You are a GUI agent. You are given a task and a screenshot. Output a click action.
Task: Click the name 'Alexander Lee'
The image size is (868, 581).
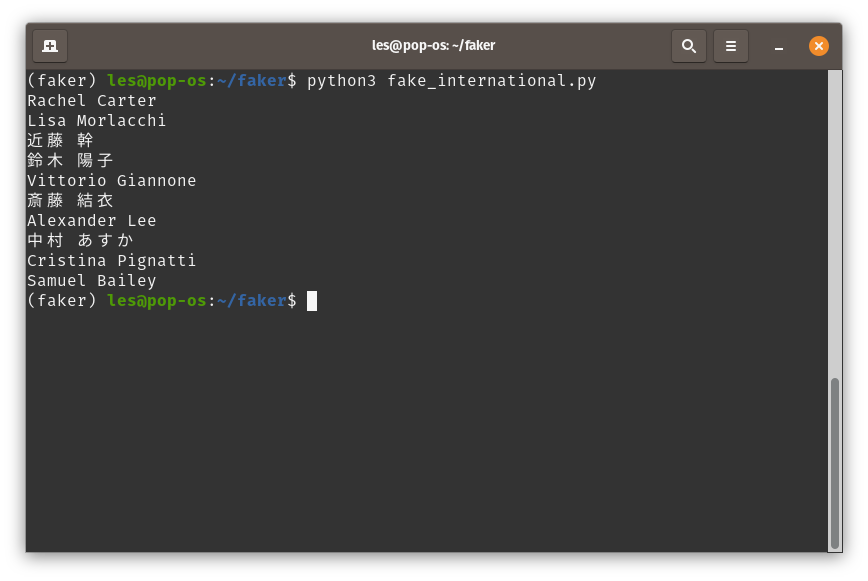click(96, 220)
